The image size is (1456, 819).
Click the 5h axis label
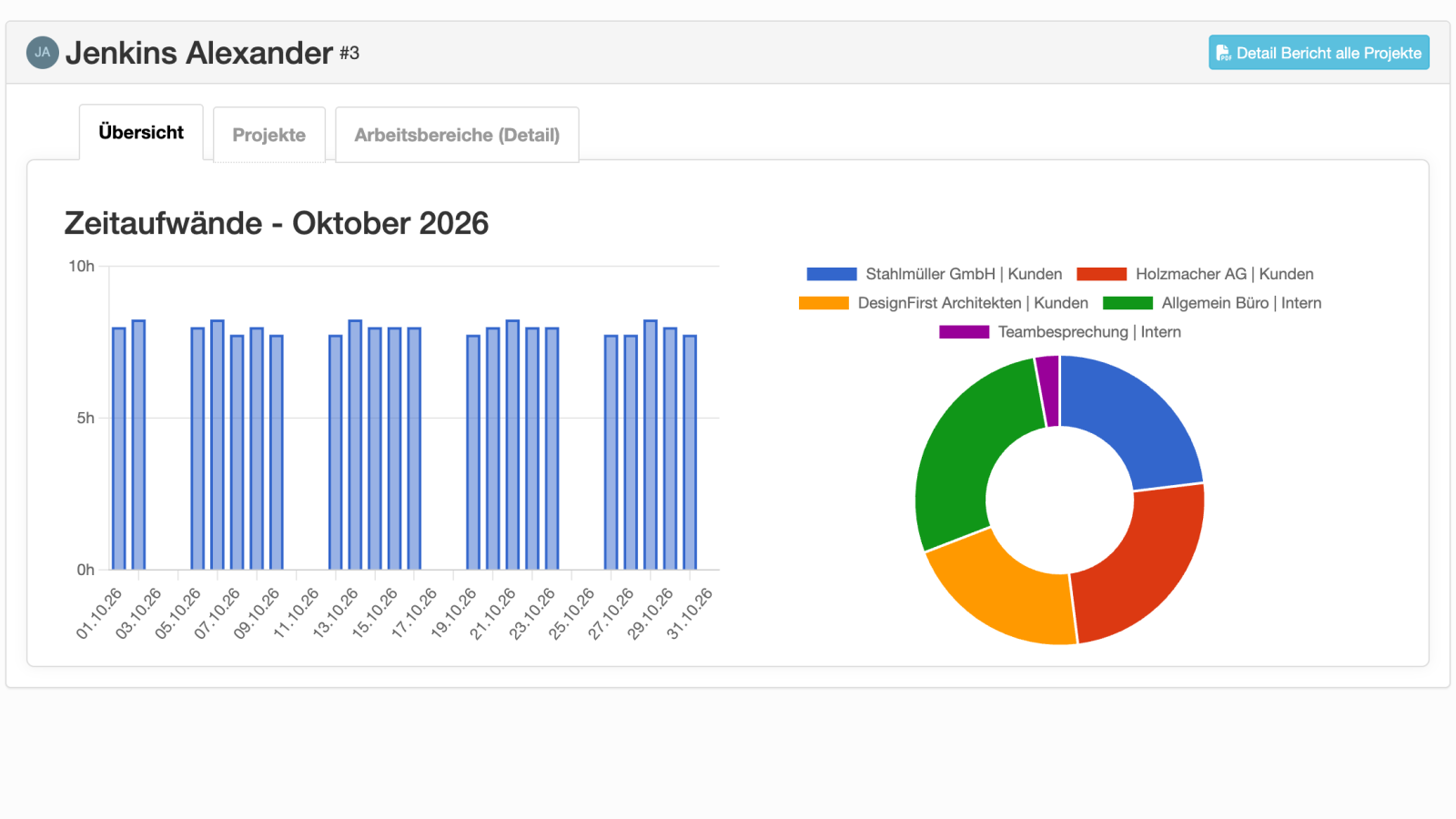coord(86,418)
